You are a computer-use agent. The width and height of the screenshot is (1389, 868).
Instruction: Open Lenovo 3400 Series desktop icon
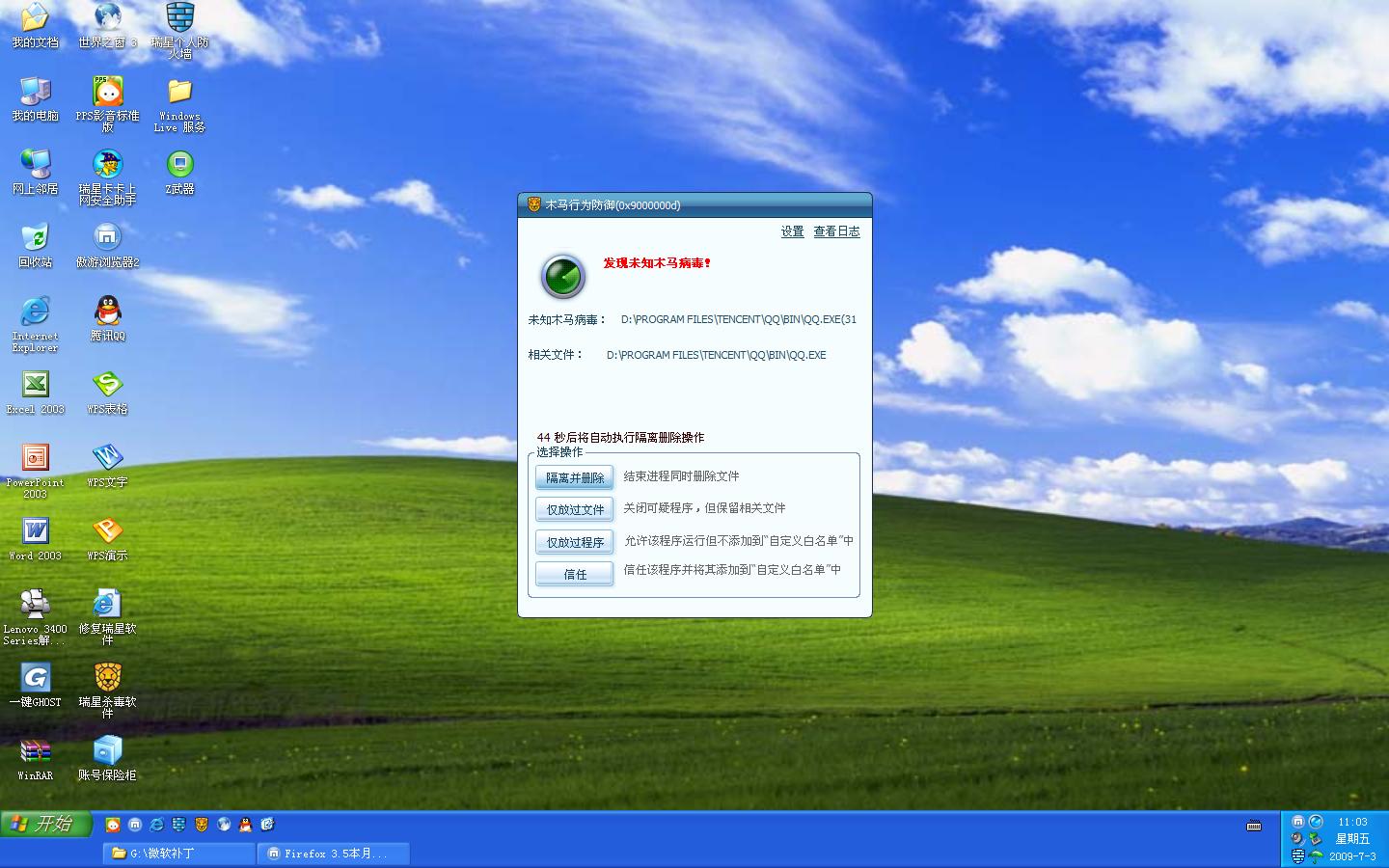click(x=35, y=617)
